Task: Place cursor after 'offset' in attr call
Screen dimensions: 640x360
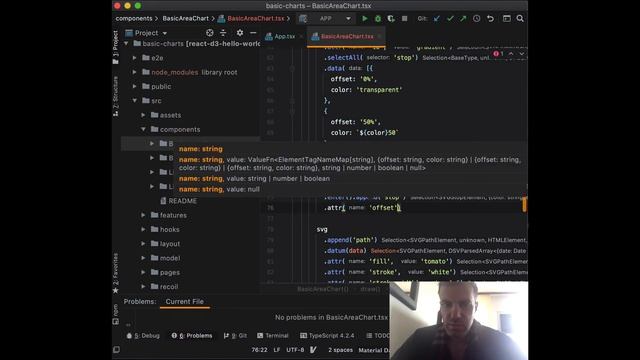Action: (399, 208)
